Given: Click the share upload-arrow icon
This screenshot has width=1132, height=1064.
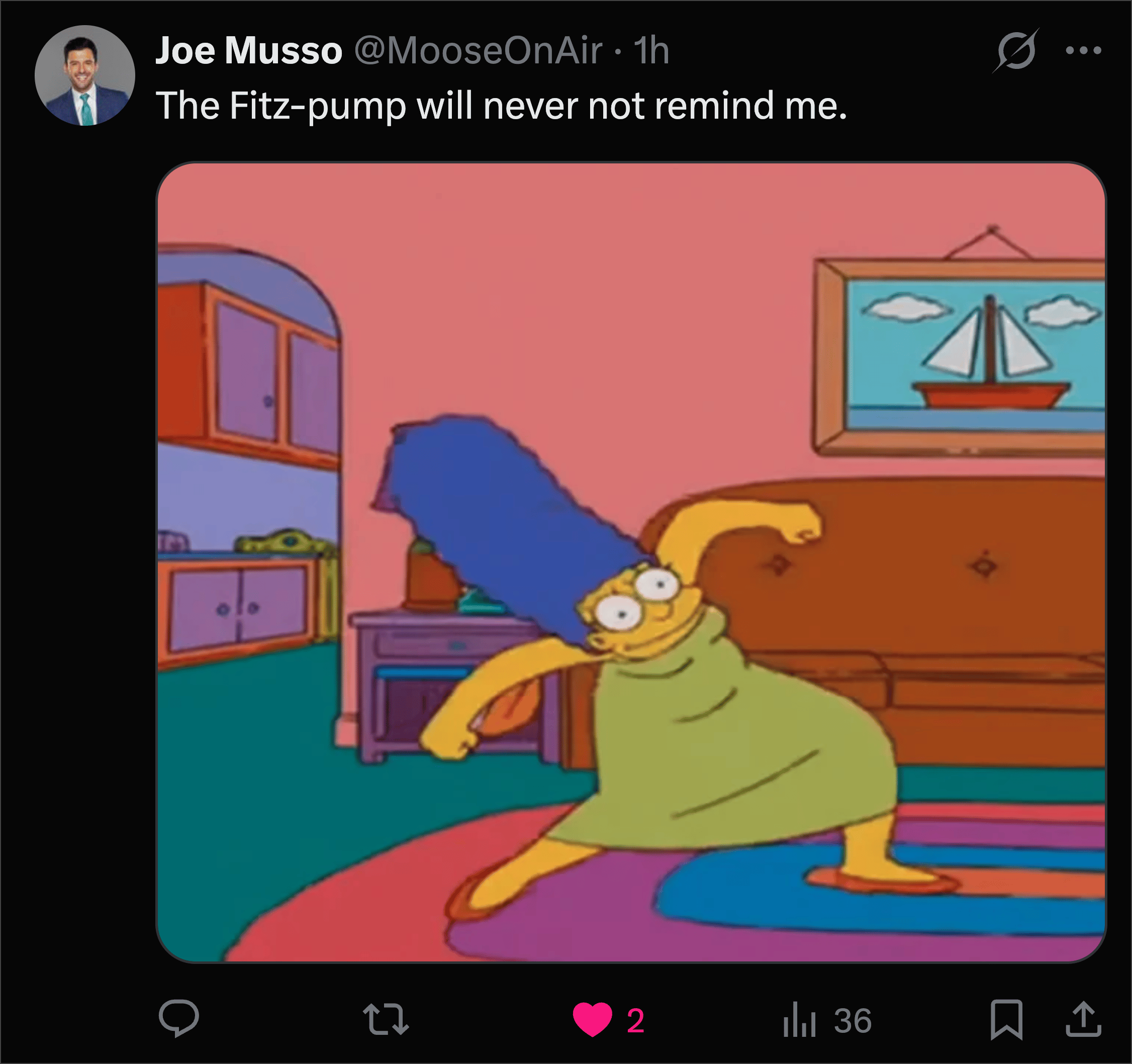Looking at the screenshot, I should click(1083, 1018).
